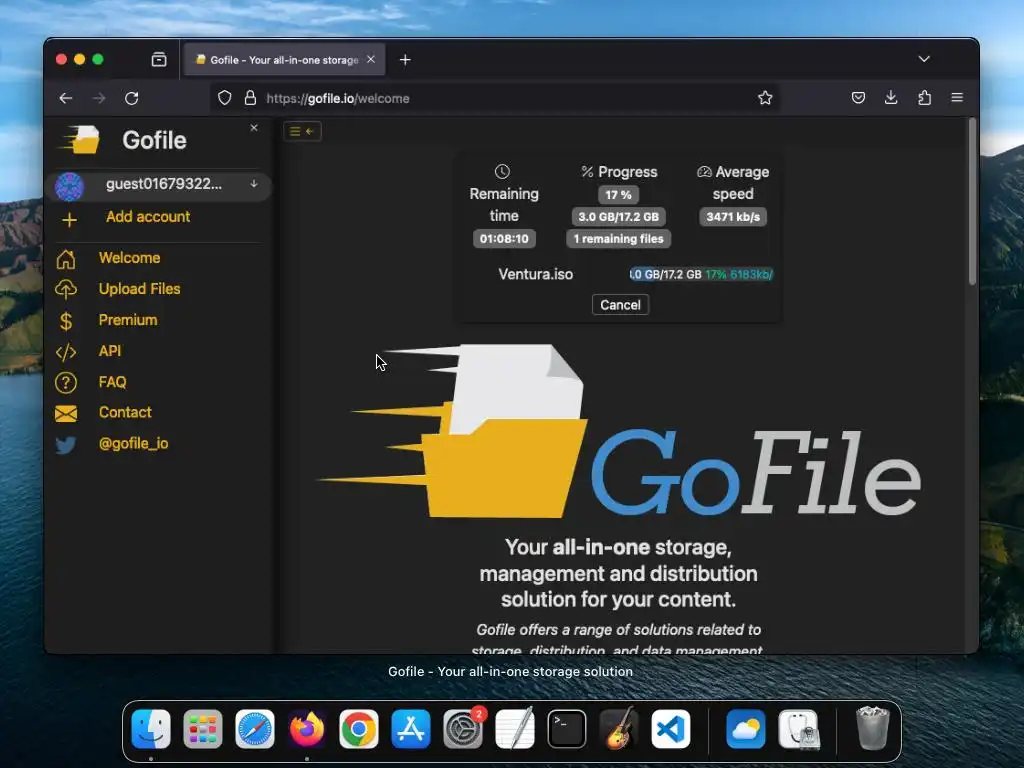Click the Upload Files cloud icon
This screenshot has height=768, width=1024.
66,289
